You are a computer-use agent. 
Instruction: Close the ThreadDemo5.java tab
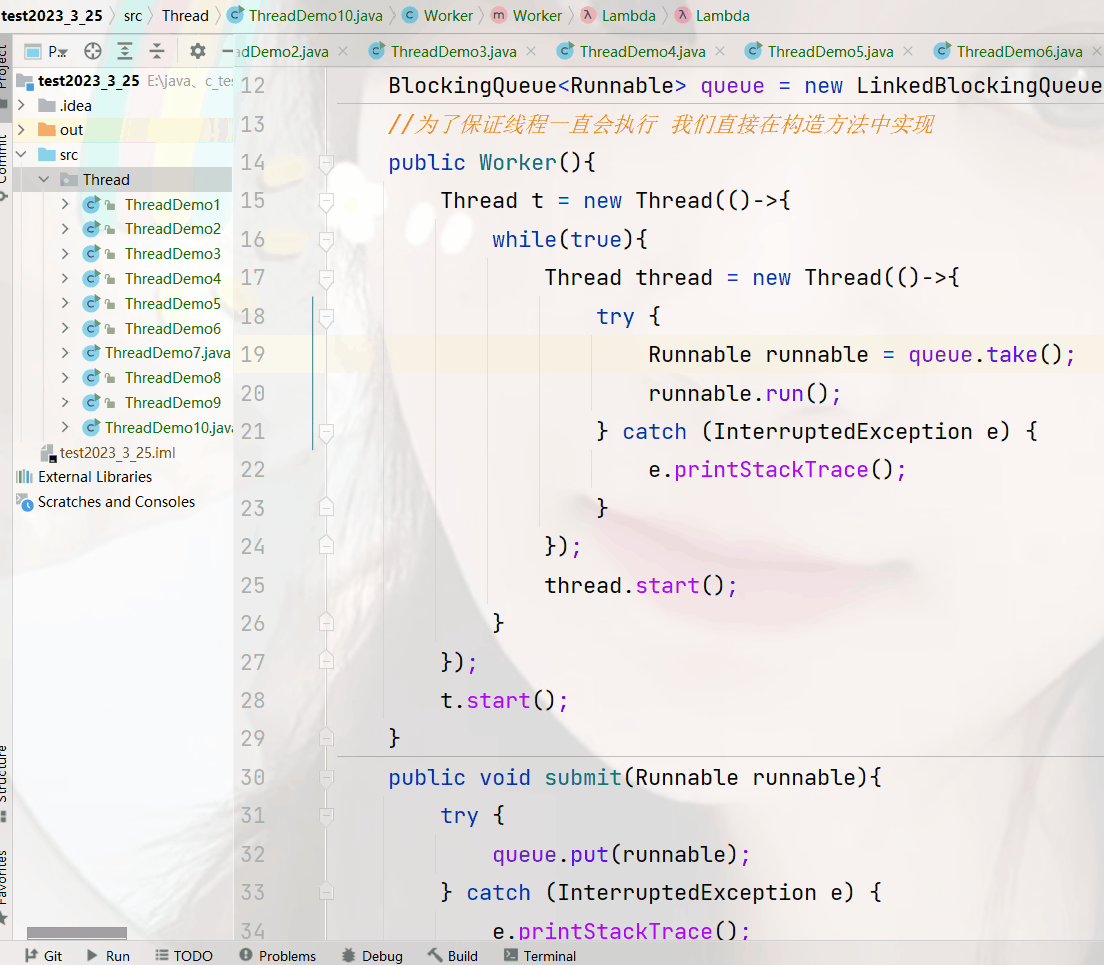(x=908, y=51)
